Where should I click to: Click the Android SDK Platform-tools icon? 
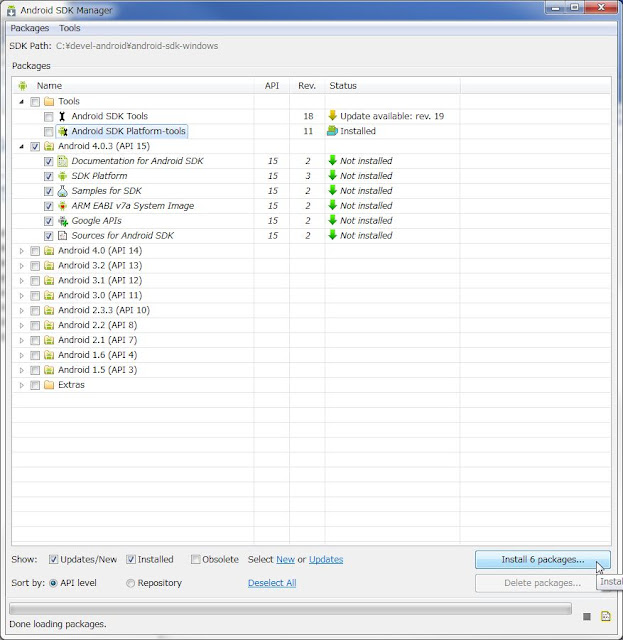click(x=62, y=131)
